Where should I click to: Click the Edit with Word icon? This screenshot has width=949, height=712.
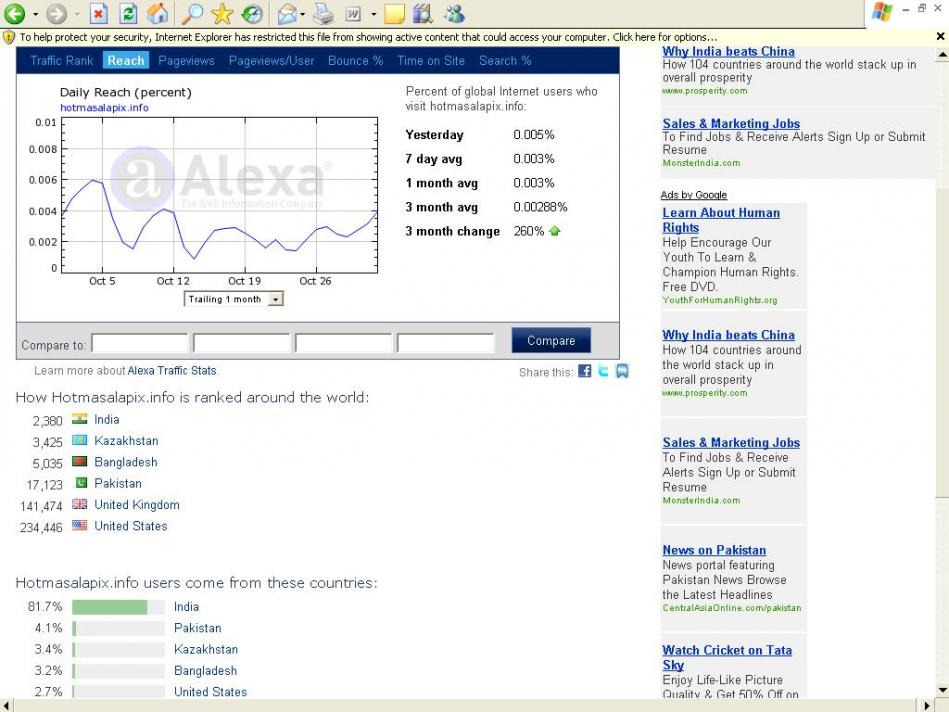point(353,13)
